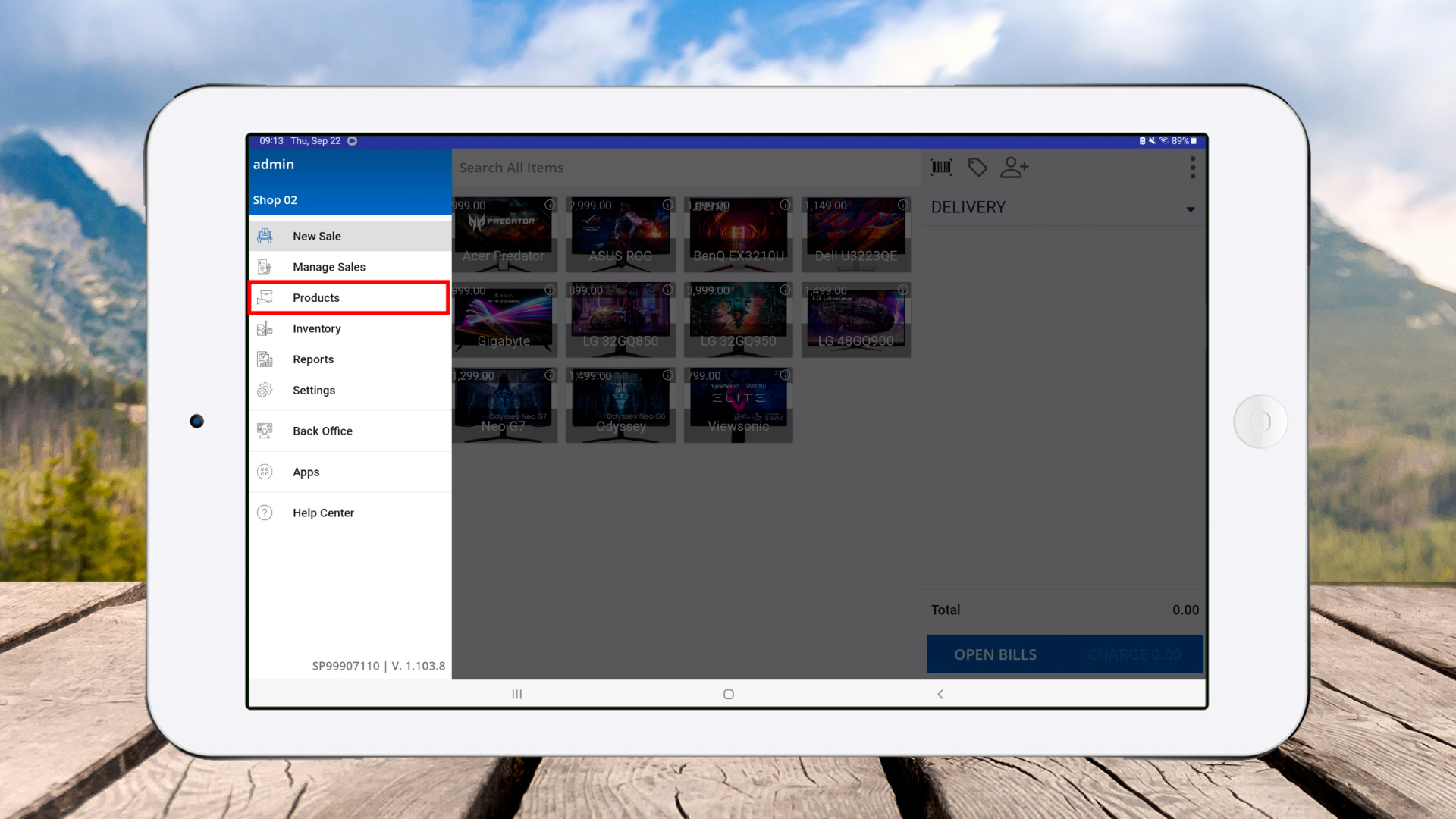This screenshot has height=819, width=1456.
Task: Tap the Android back arrow
Action: 940,694
